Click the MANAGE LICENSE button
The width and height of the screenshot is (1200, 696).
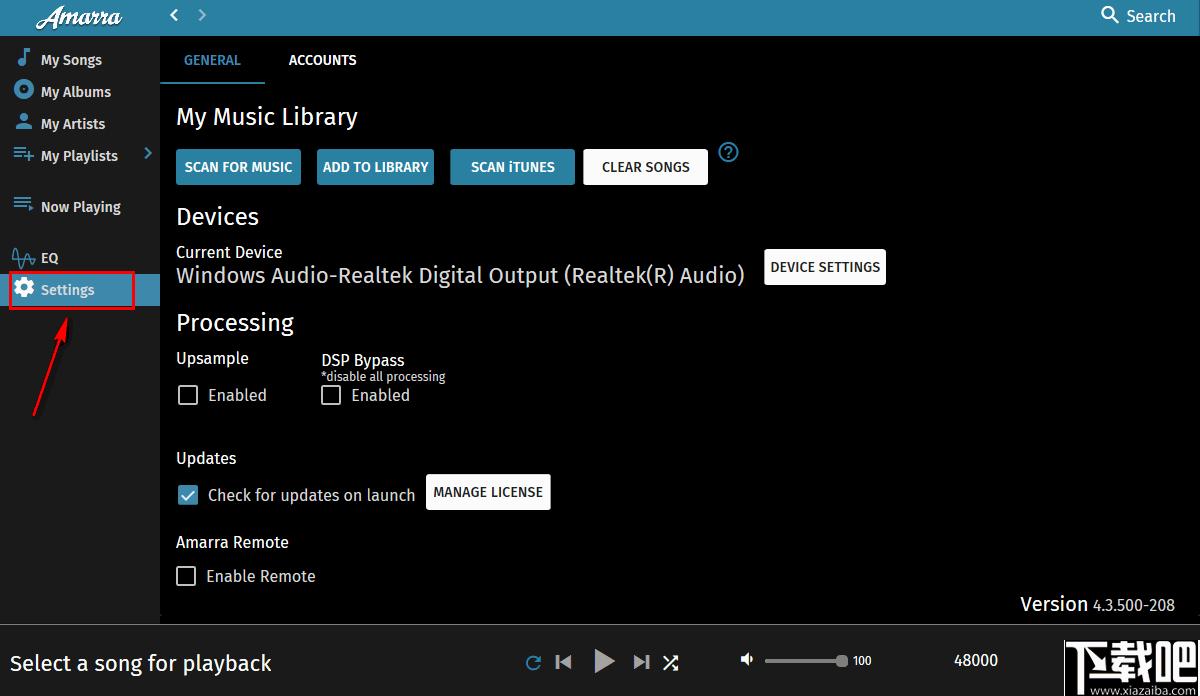488,492
